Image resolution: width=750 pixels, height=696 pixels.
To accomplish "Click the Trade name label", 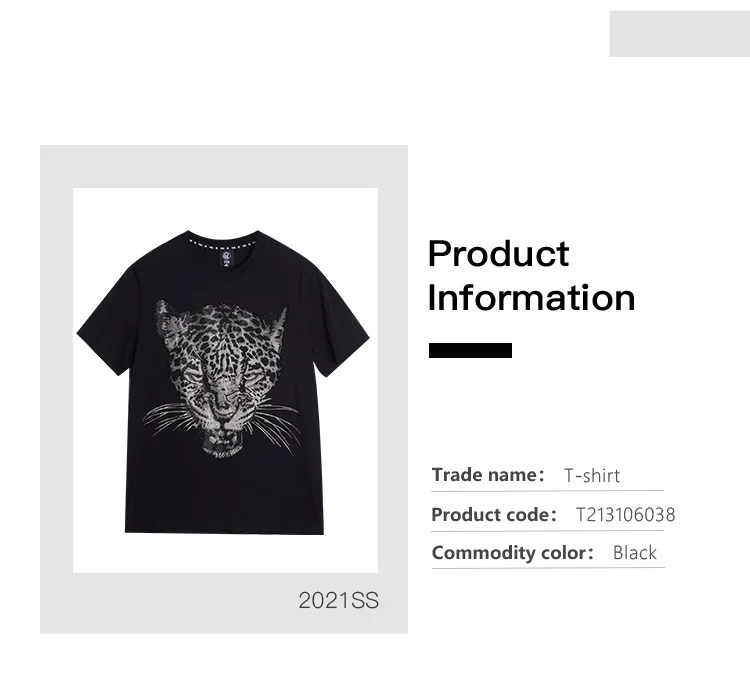I will point(488,475).
